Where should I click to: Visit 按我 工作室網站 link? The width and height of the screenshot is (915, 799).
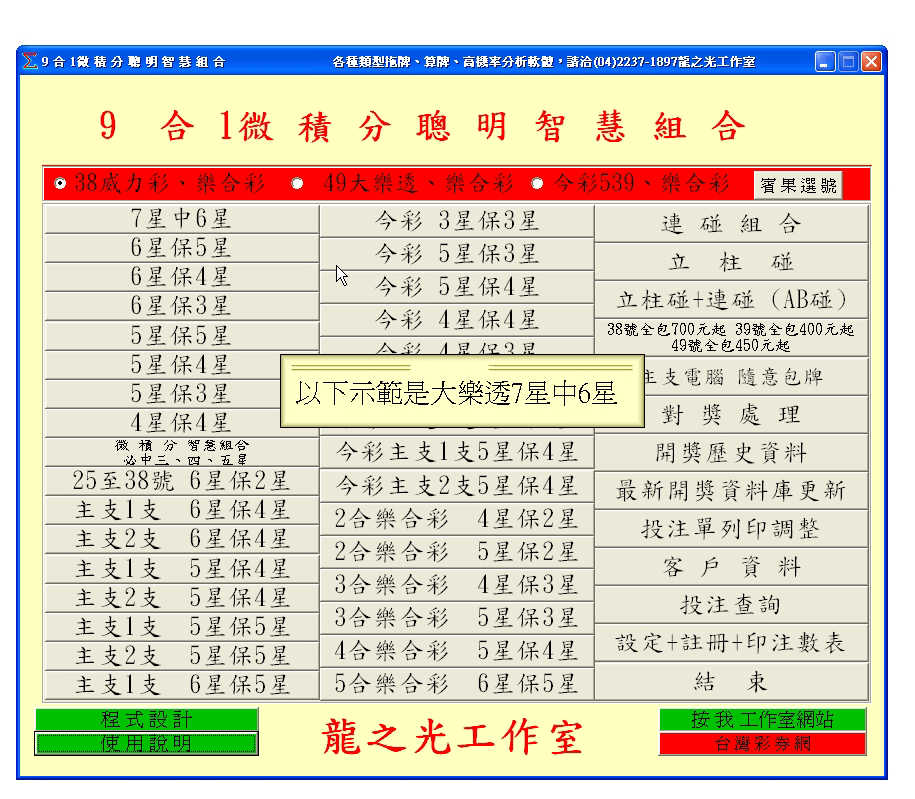(763, 720)
